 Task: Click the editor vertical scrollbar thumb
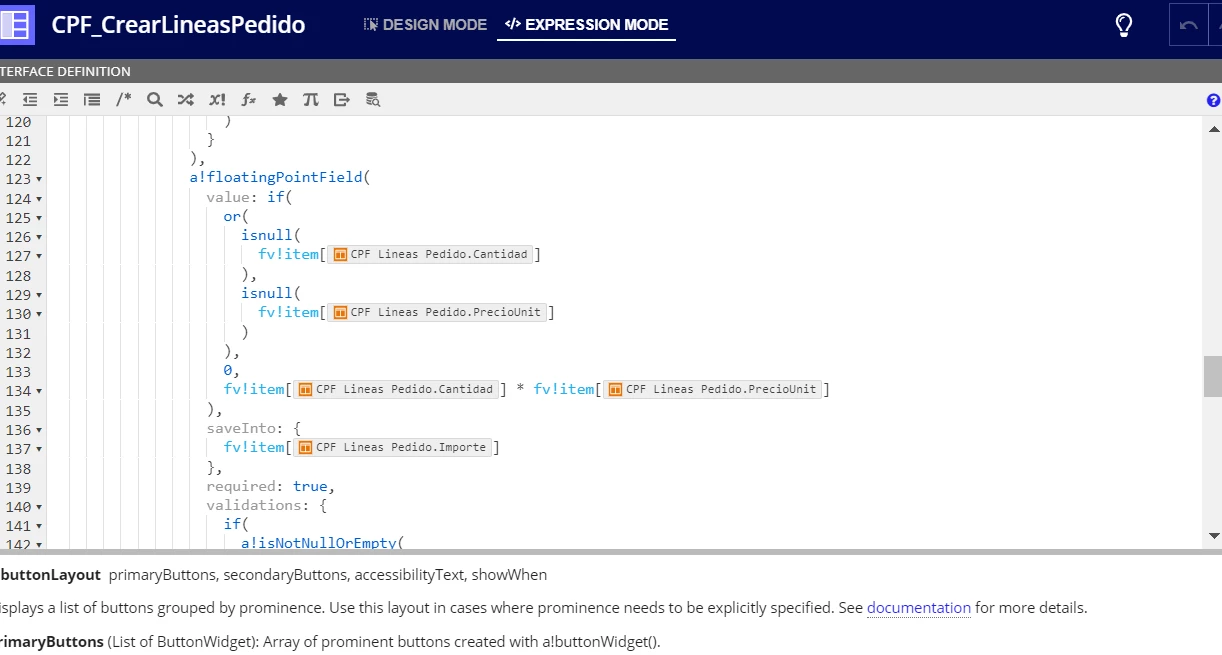pyautogui.click(x=1213, y=376)
